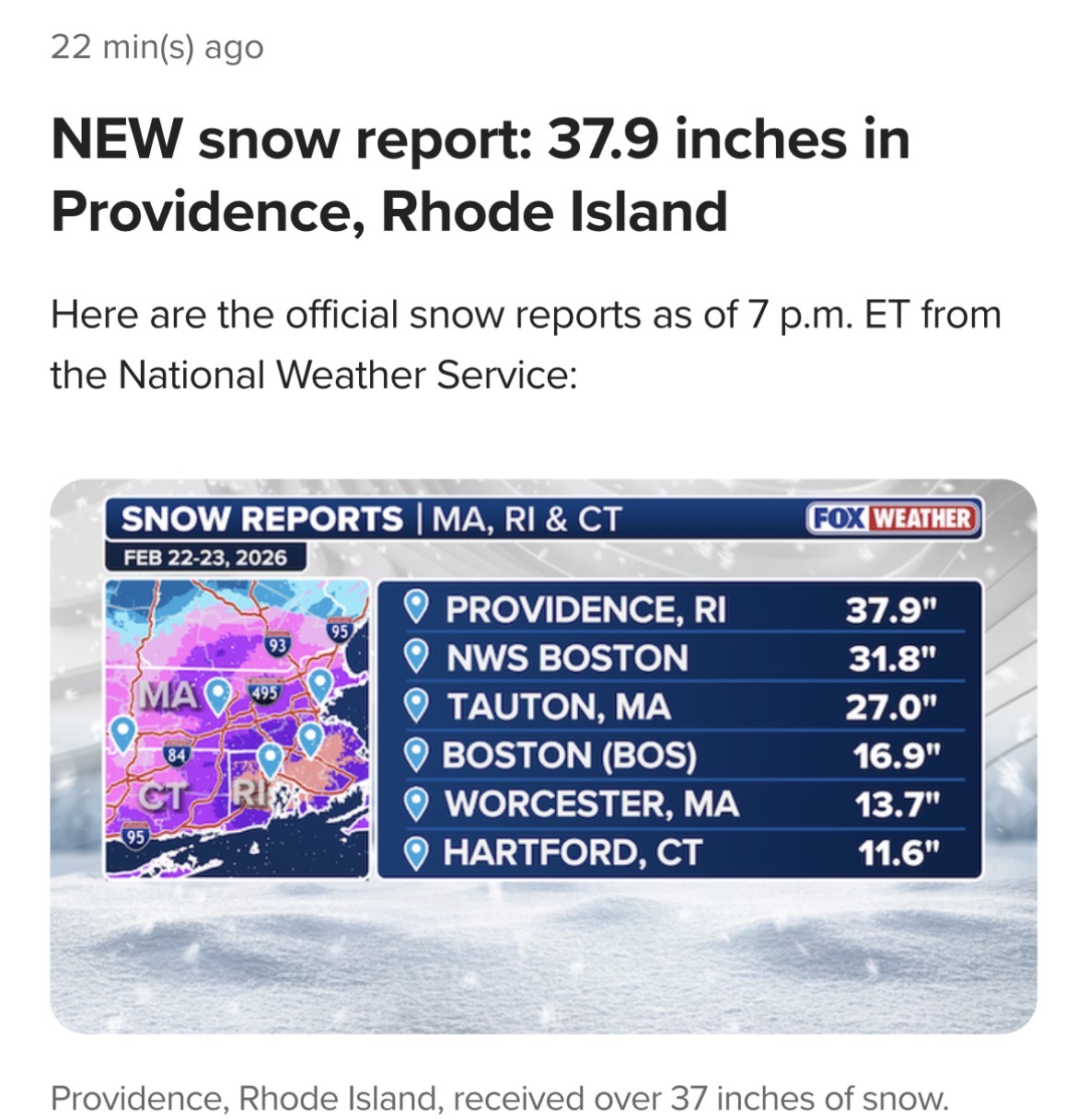Select the location pin beside Tauton, MA
Screen dimensions: 1077x1120
pyautogui.click(x=417, y=706)
